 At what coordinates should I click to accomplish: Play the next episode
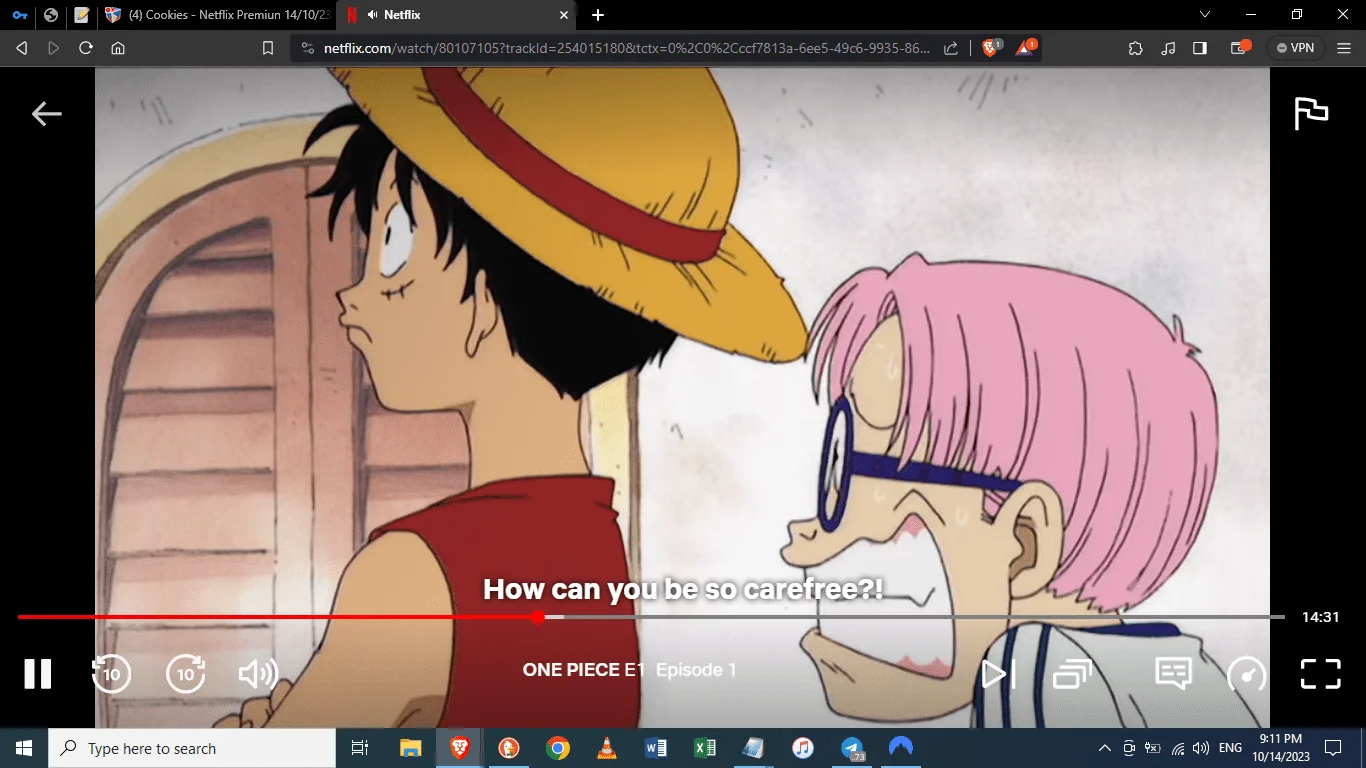pyautogui.click(x=997, y=673)
